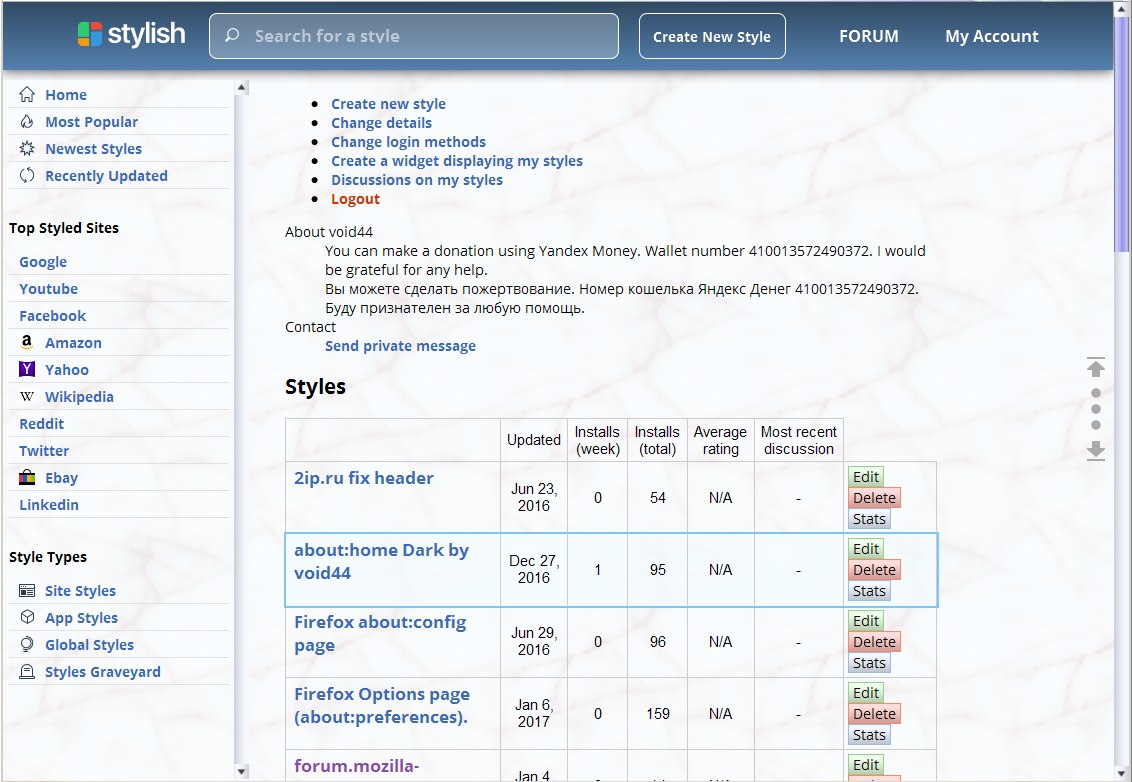View Stats for about:home Dark
Viewport: 1132px width, 782px height.
[869, 591]
